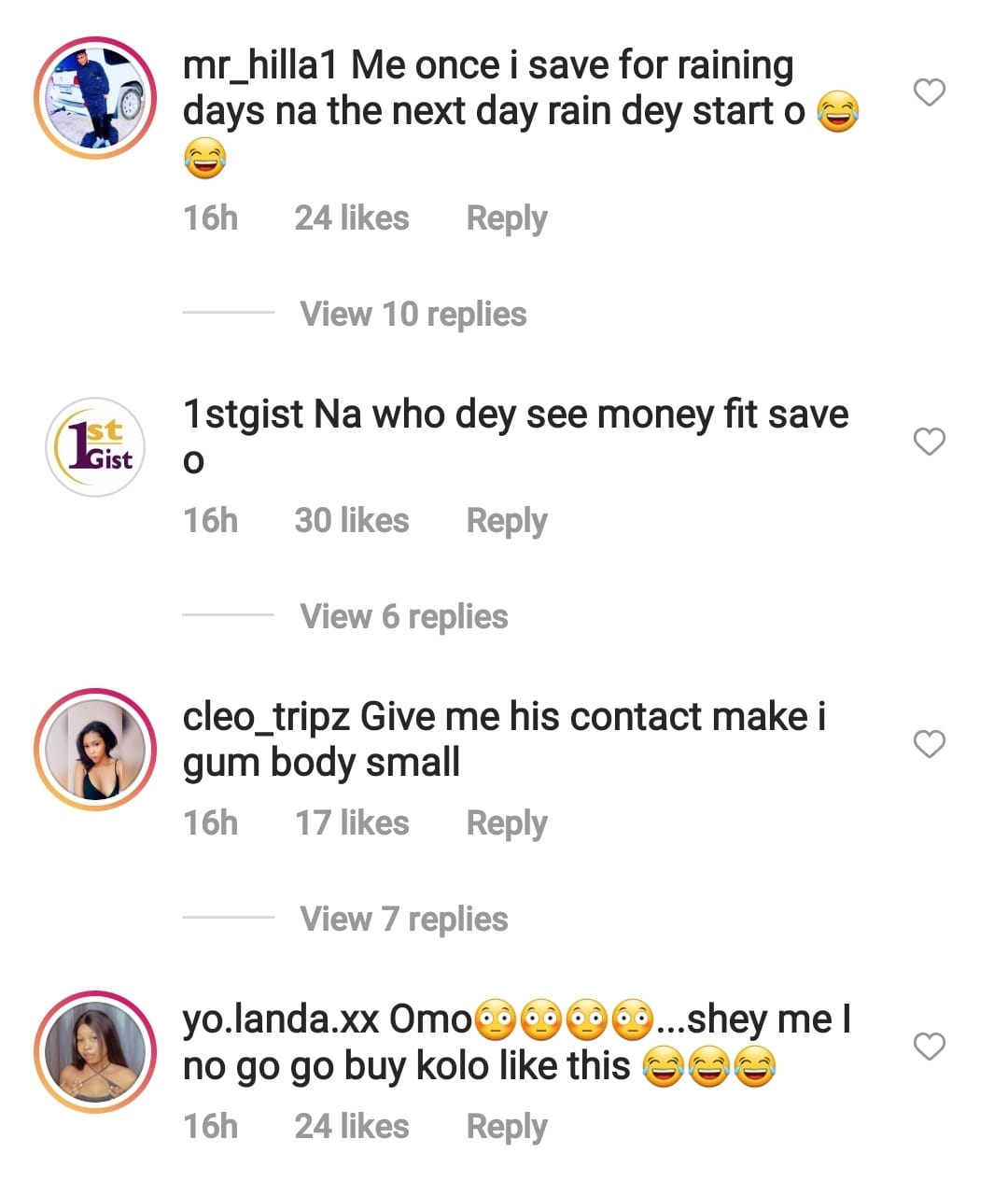The image size is (1008, 1195).
Task: Open the 1st Gist logo avatar
Action: (x=95, y=447)
